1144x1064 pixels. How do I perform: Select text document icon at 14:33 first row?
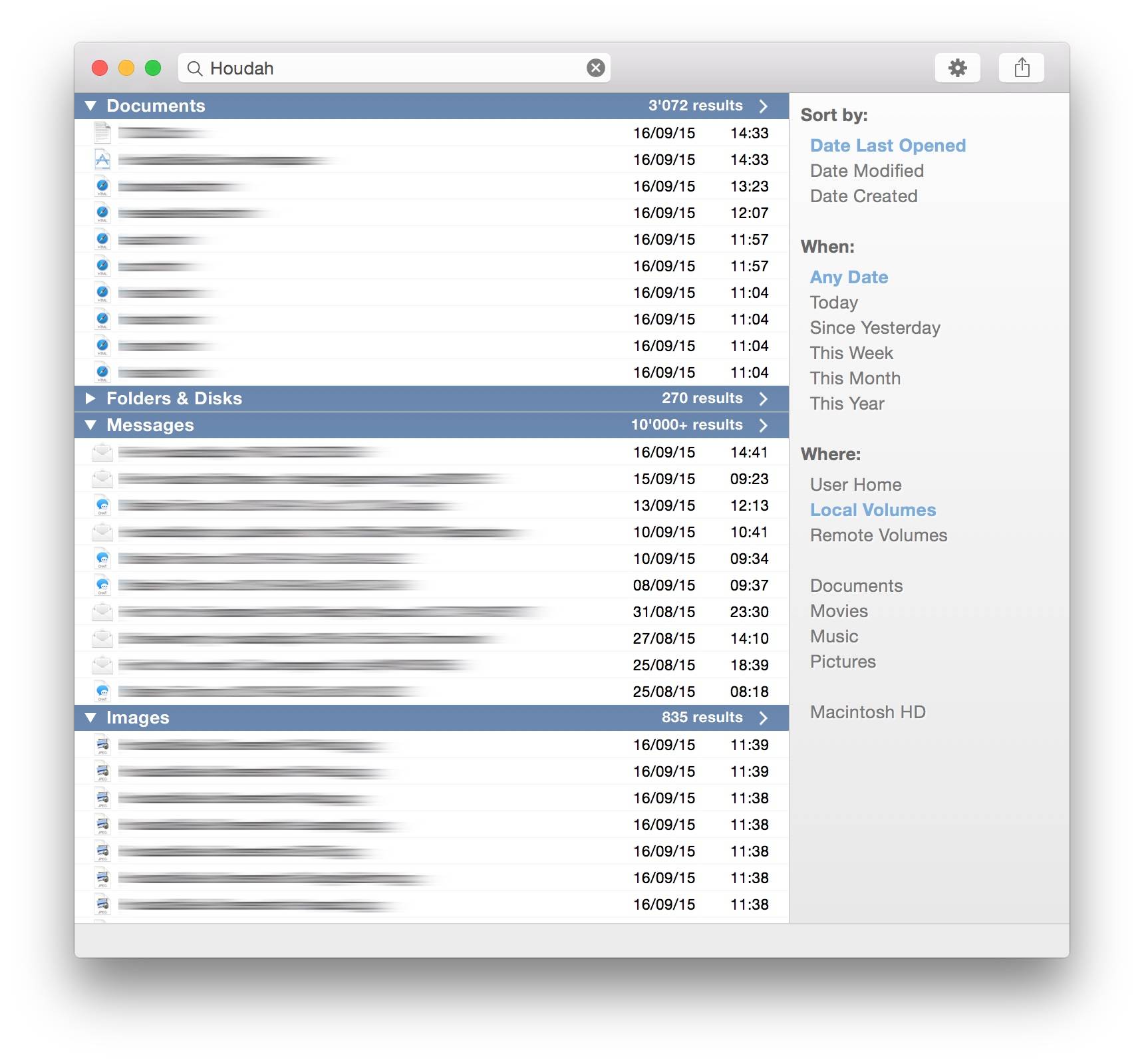click(x=102, y=133)
